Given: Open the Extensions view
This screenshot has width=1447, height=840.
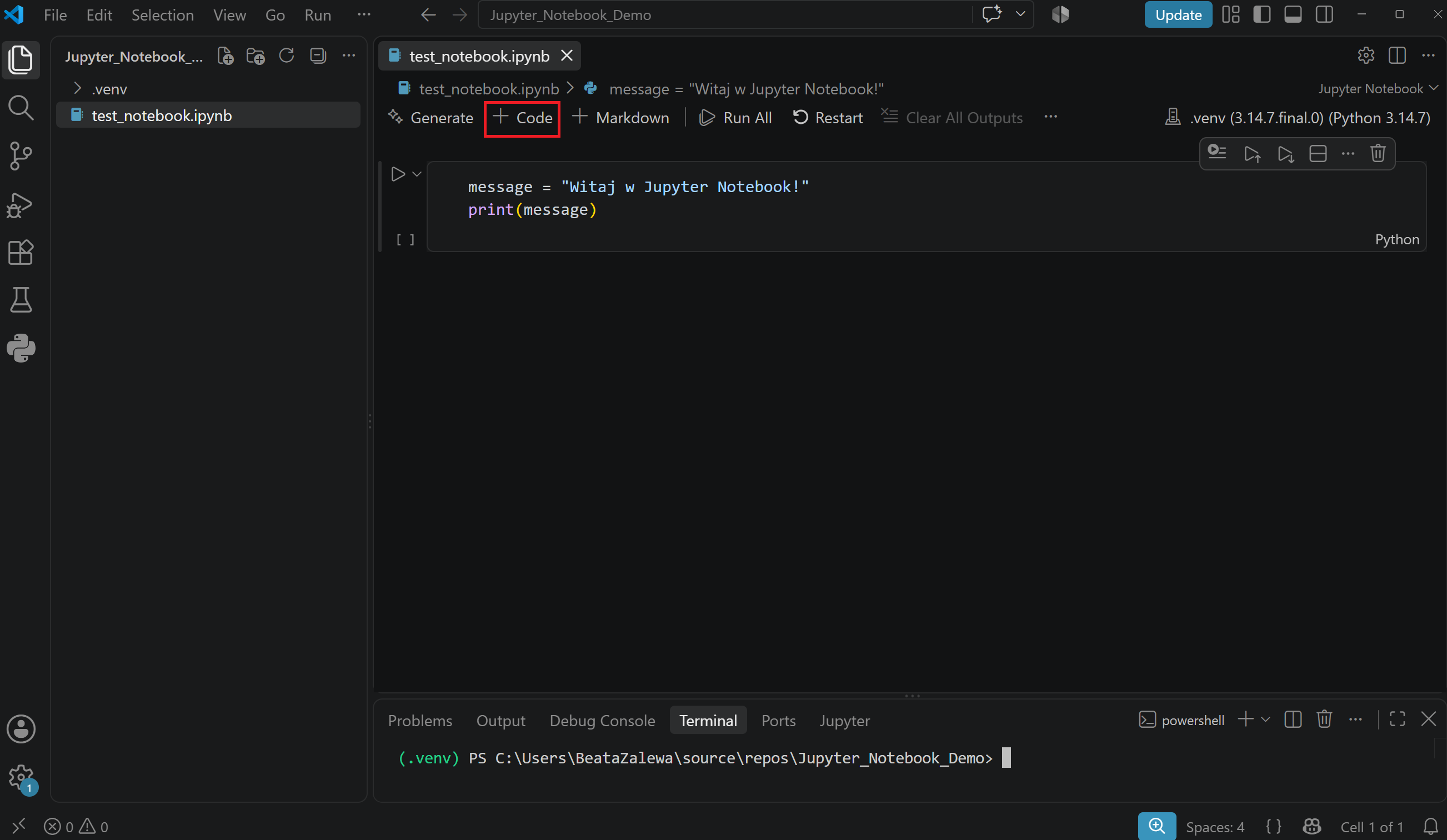Looking at the screenshot, I should pos(21,252).
